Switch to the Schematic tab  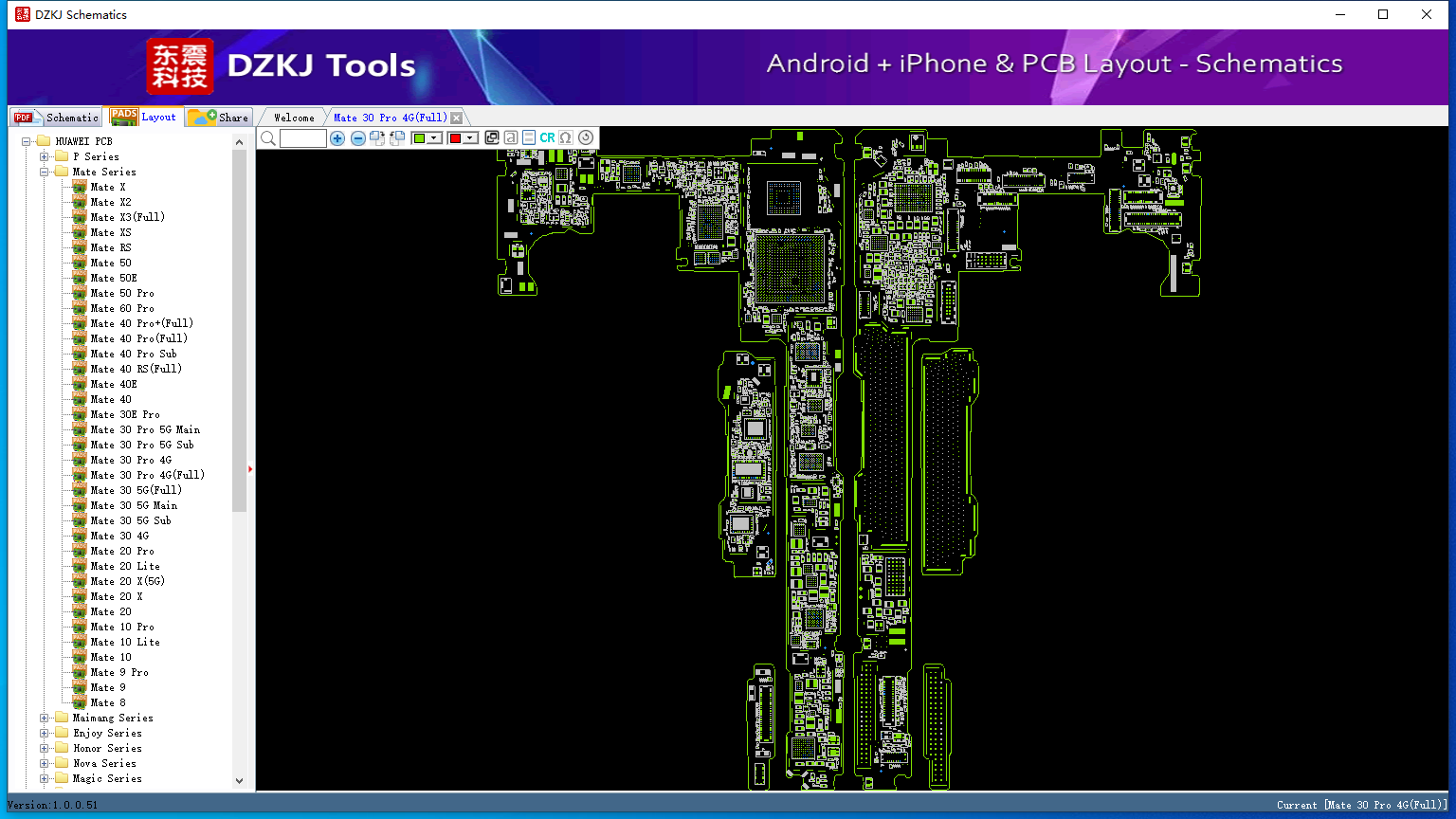57,118
